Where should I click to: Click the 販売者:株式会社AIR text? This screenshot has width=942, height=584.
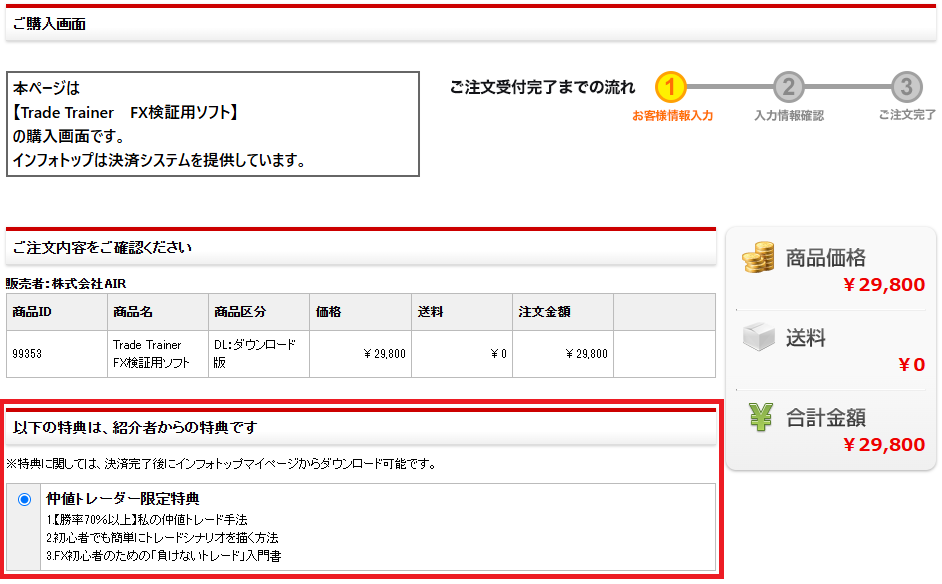coord(66,284)
